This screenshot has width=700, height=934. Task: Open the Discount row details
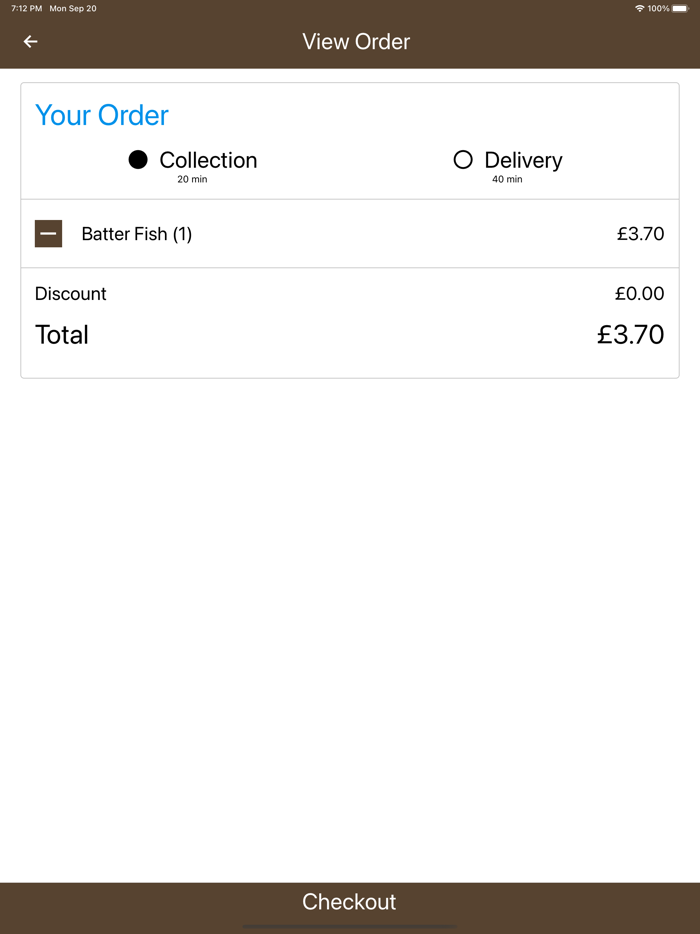point(350,293)
